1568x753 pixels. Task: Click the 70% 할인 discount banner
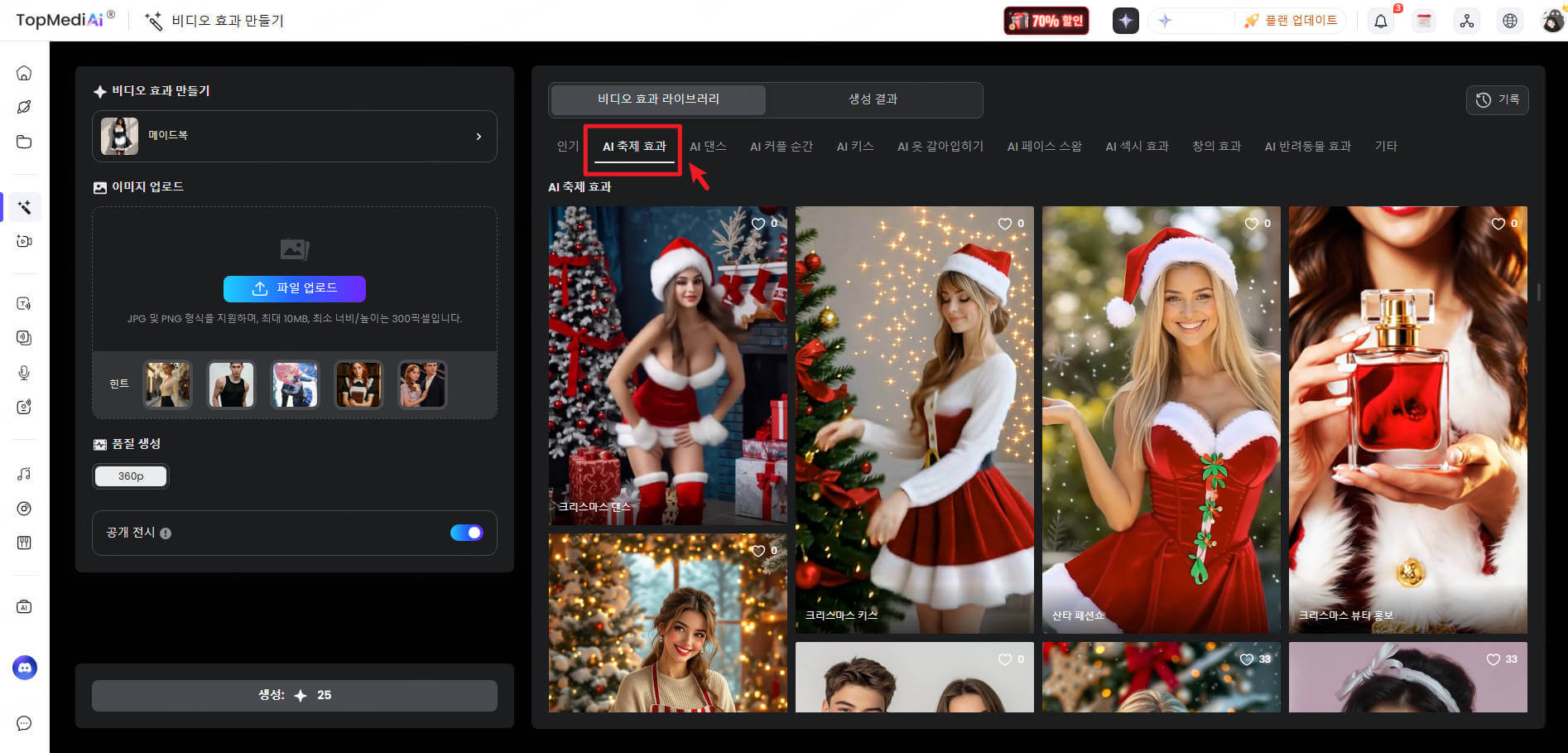[1046, 21]
